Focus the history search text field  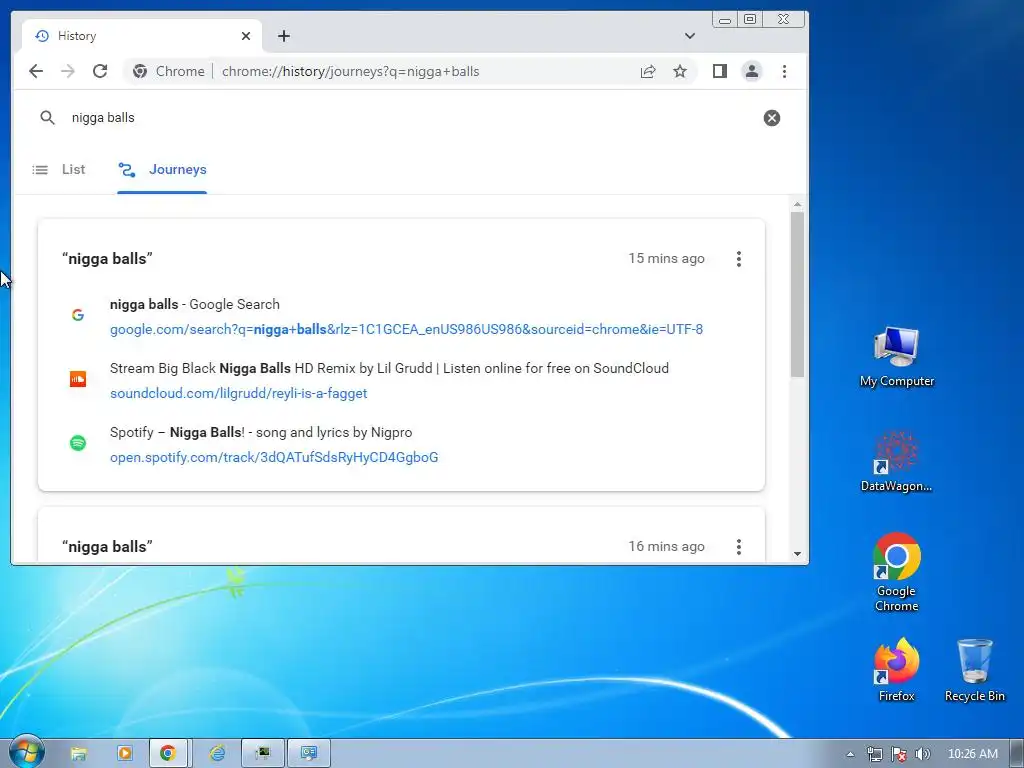pos(411,118)
